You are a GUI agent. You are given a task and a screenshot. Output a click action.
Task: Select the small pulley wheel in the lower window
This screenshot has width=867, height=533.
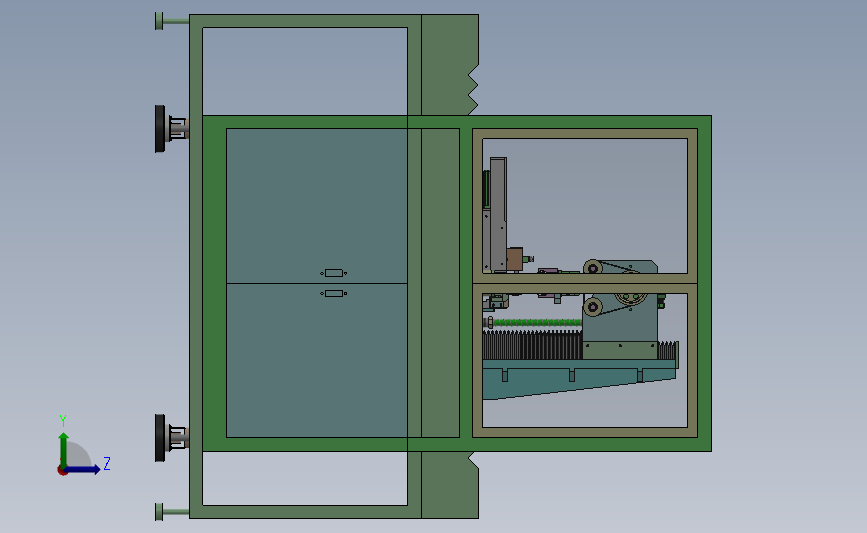pyautogui.click(x=593, y=307)
